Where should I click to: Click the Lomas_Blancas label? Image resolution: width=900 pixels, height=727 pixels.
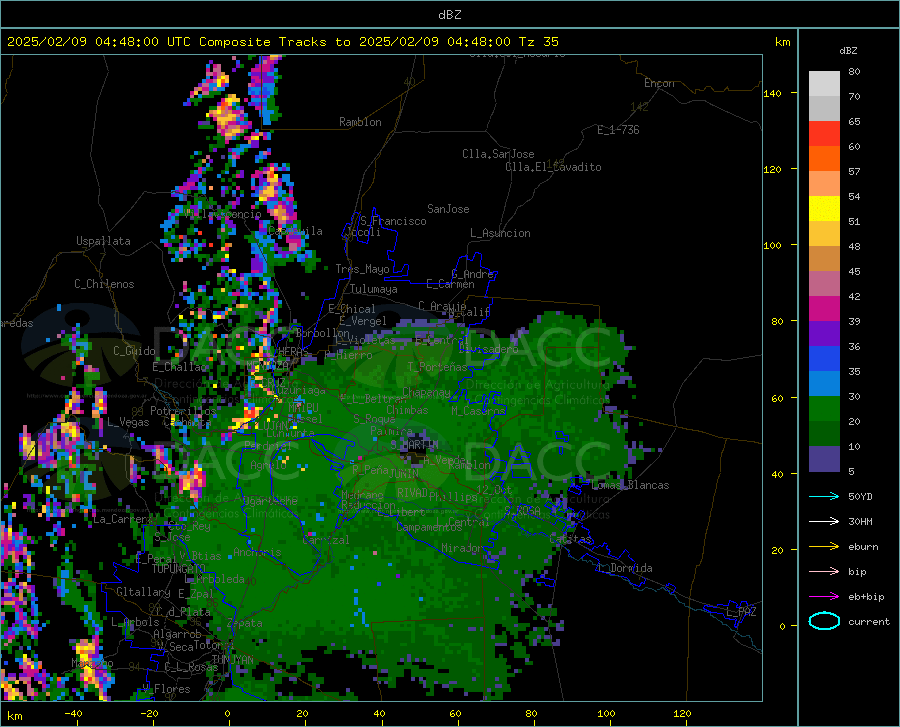click(630, 485)
